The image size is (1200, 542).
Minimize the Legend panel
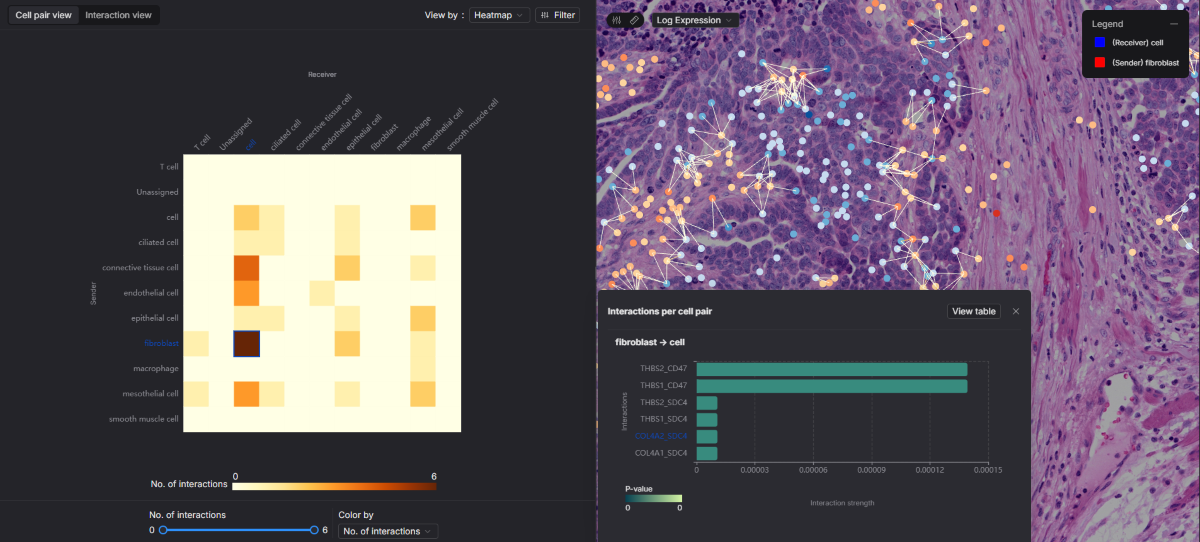(1173, 24)
